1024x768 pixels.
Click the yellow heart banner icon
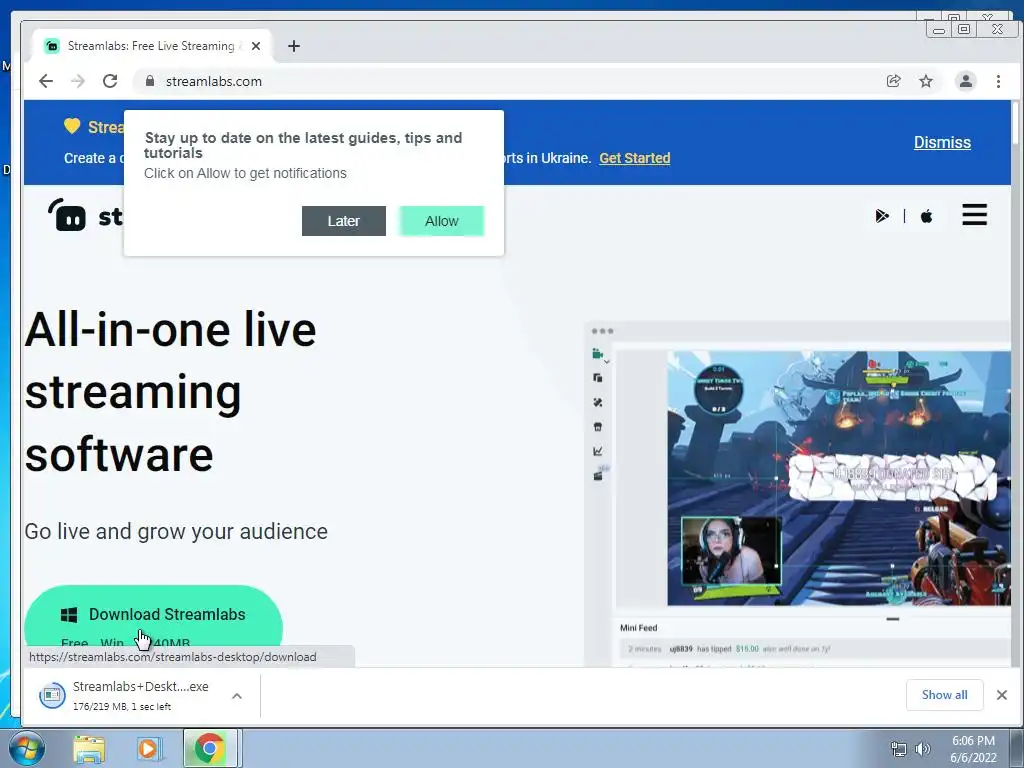pos(72,126)
